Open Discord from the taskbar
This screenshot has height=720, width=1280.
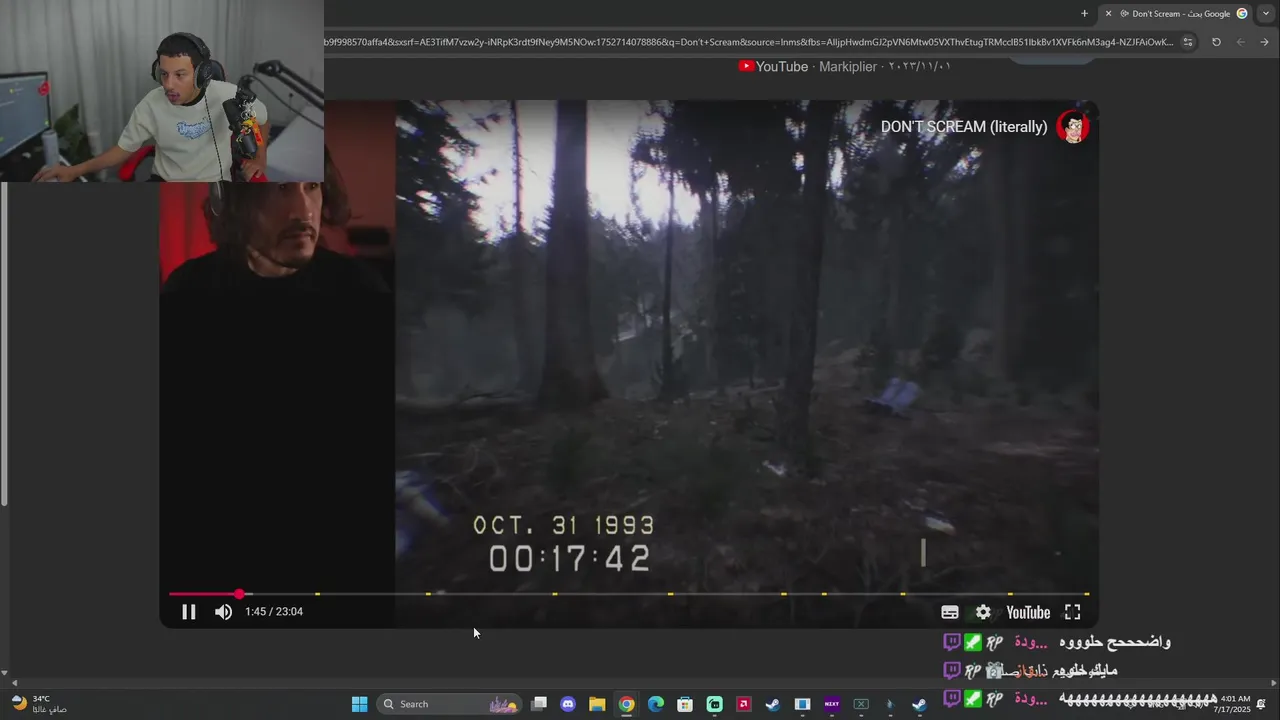click(x=568, y=704)
